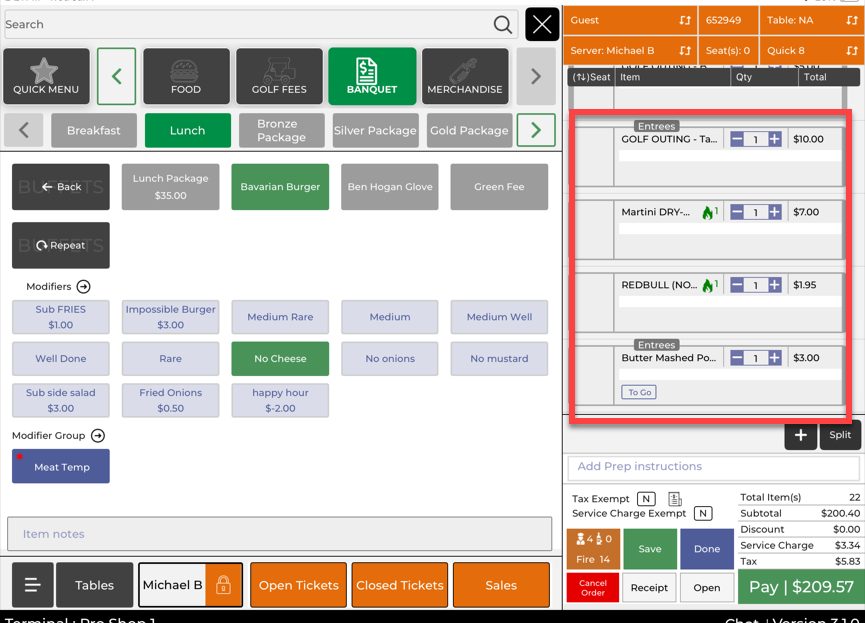Viewport: 865px width, 623px height.
Task: Click the search magnifier icon
Action: (503, 25)
